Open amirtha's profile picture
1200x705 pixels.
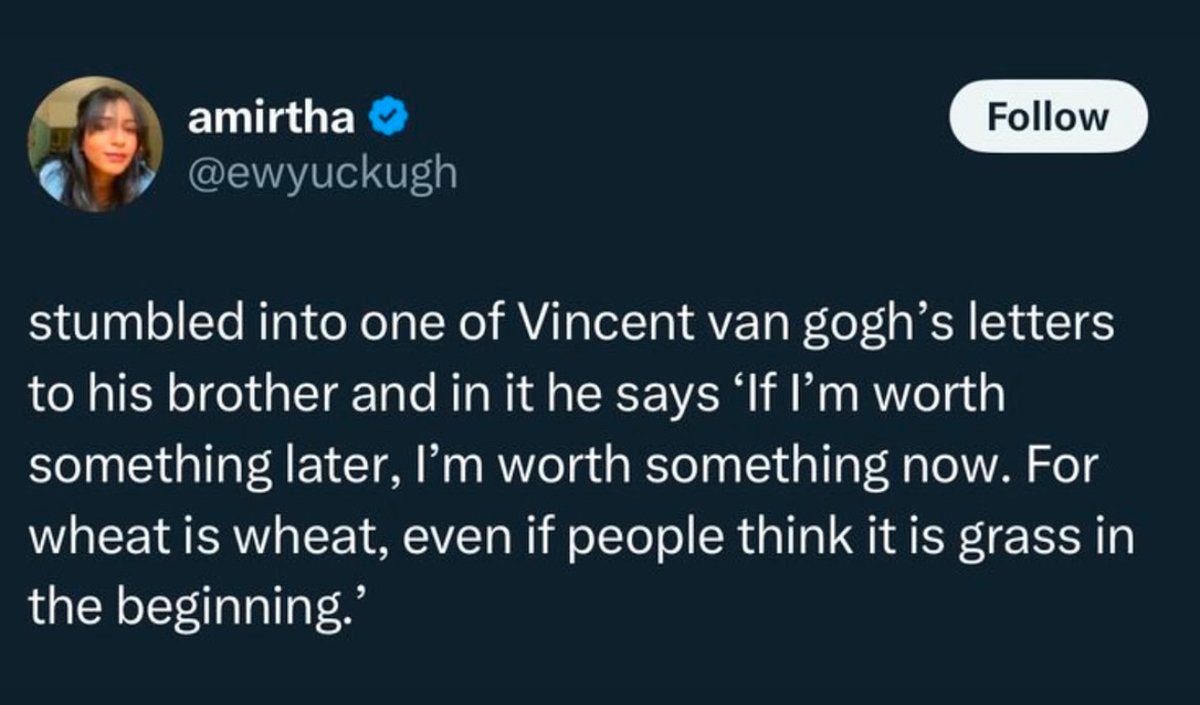95,144
